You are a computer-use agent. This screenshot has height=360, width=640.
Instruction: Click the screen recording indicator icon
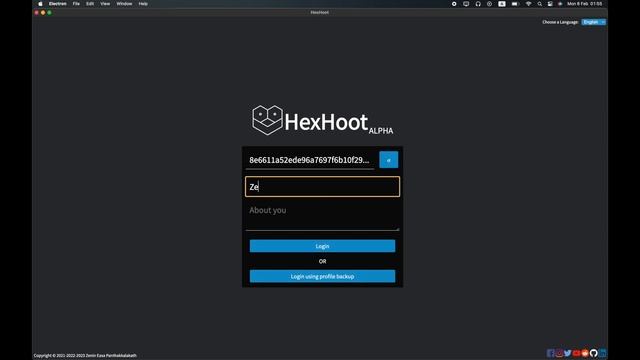pyautogui.click(x=454, y=4)
